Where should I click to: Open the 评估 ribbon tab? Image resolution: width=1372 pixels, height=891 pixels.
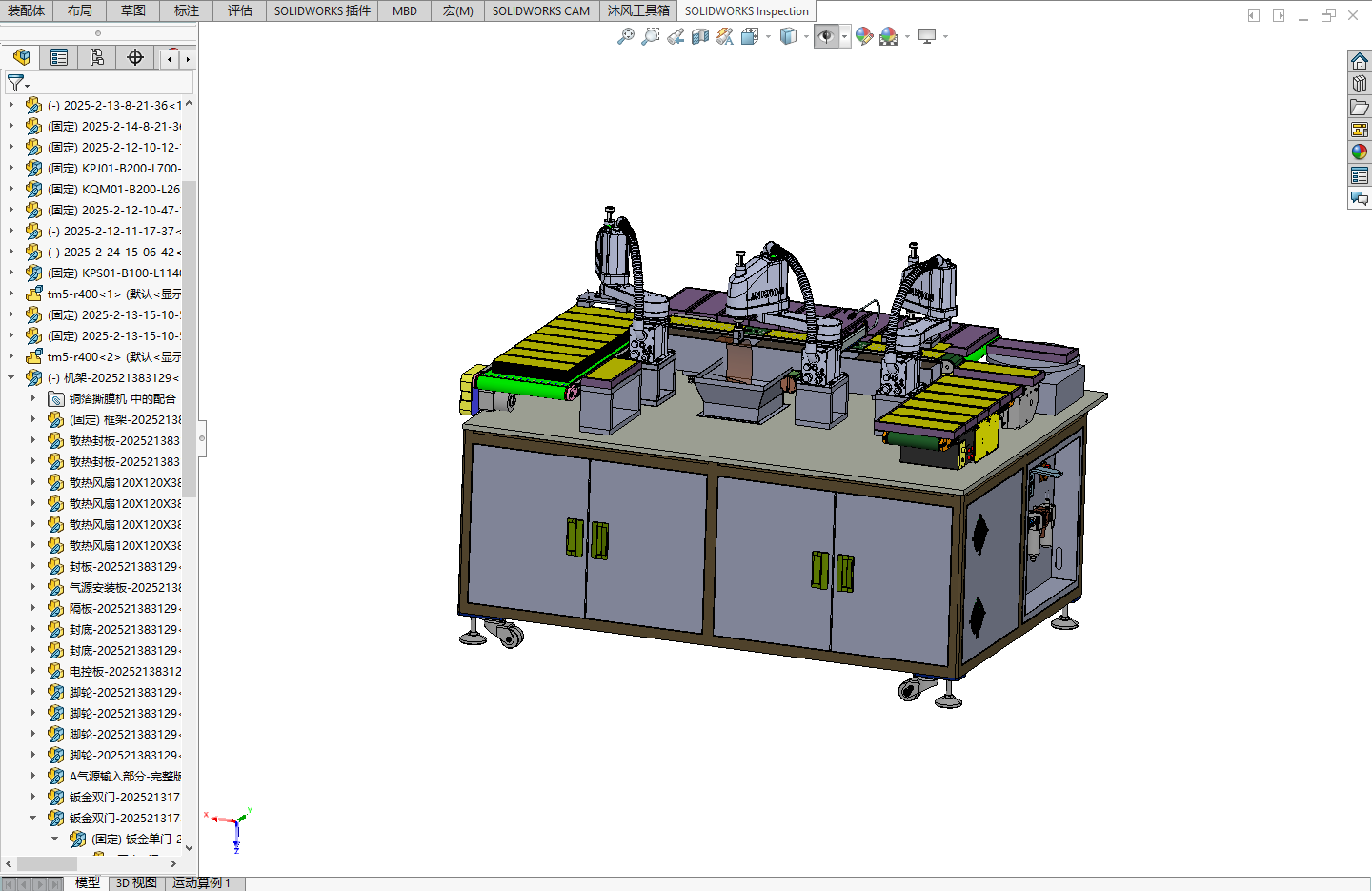[240, 10]
